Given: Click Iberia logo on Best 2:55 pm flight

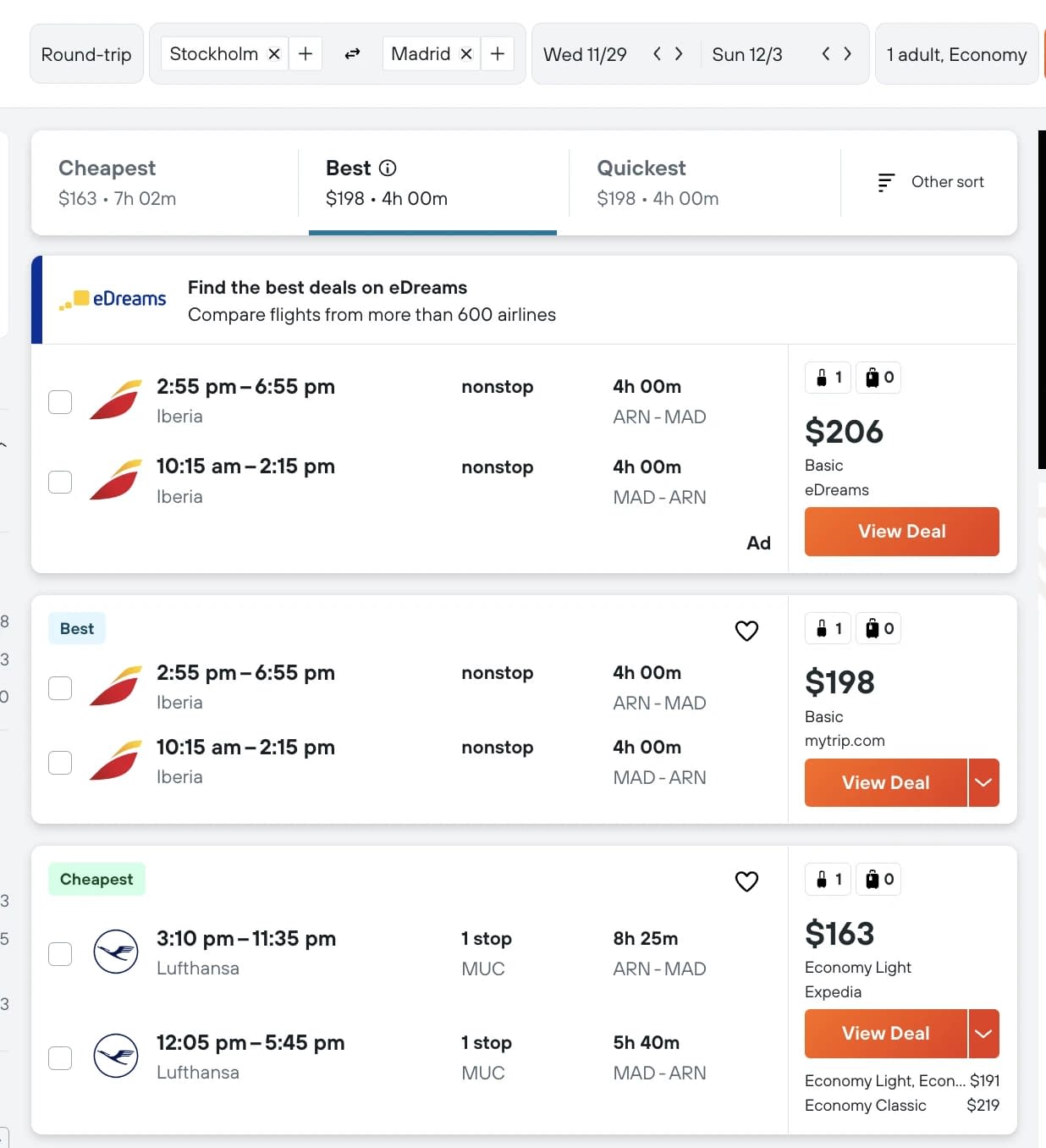Looking at the screenshot, I should pos(116,687).
